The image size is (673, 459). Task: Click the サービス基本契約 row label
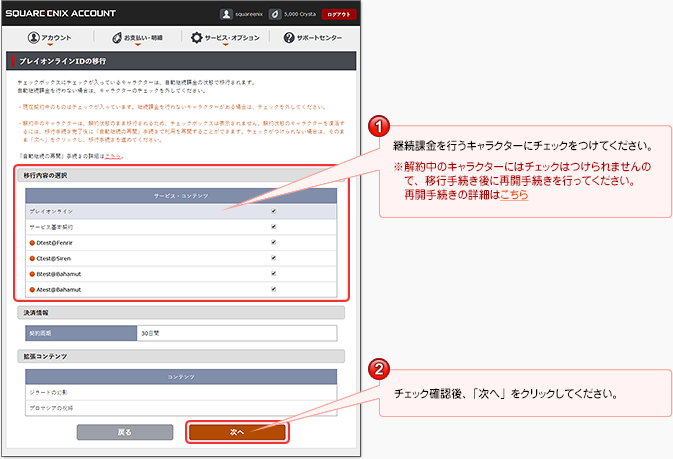pos(51,227)
